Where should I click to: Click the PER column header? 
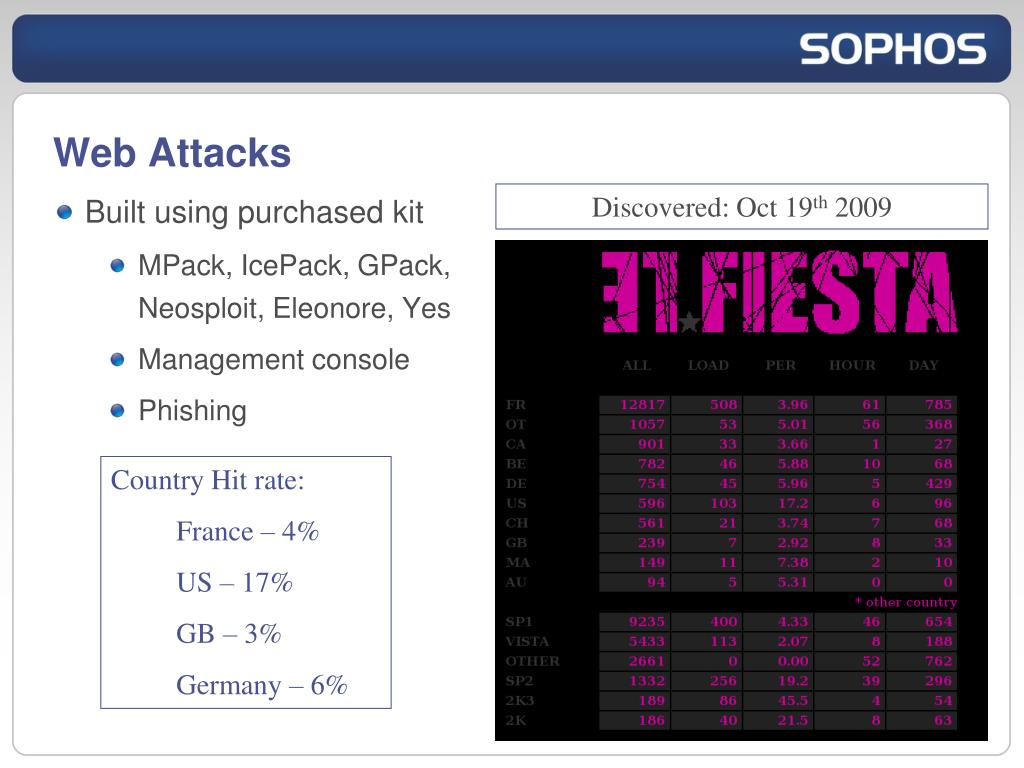780,365
